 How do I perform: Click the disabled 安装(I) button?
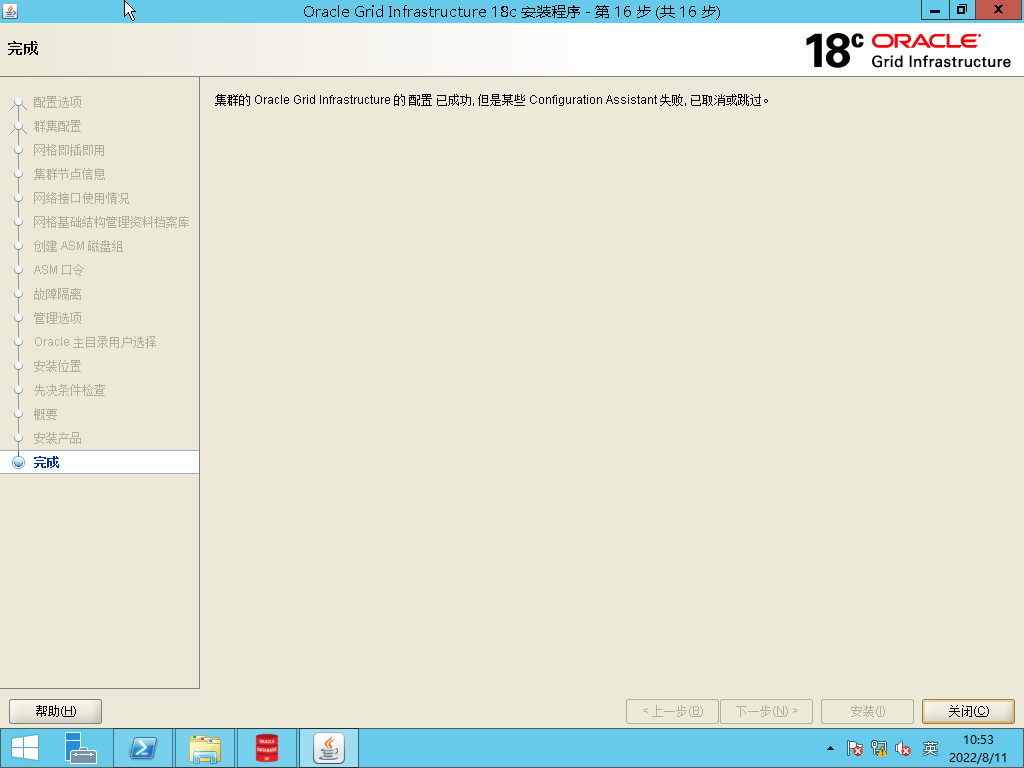(867, 711)
